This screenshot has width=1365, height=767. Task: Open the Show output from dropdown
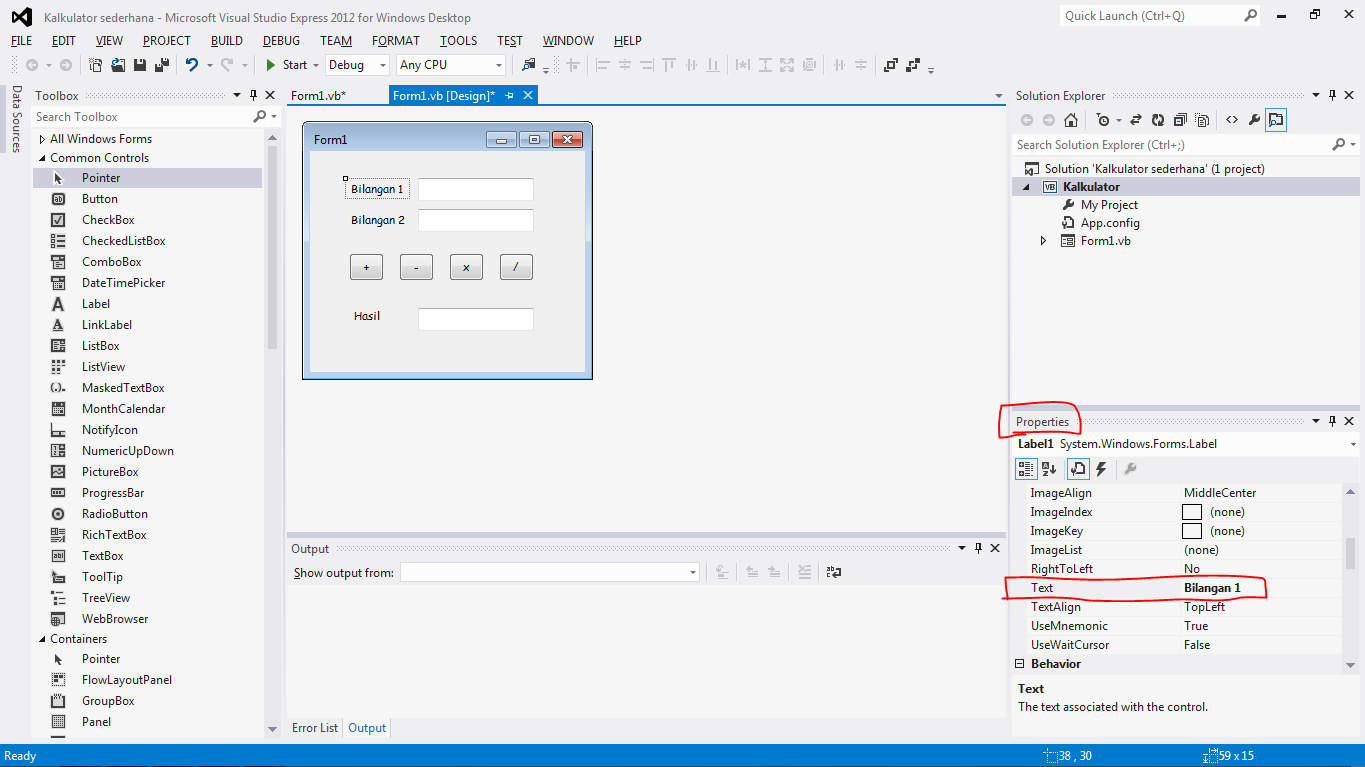692,571
